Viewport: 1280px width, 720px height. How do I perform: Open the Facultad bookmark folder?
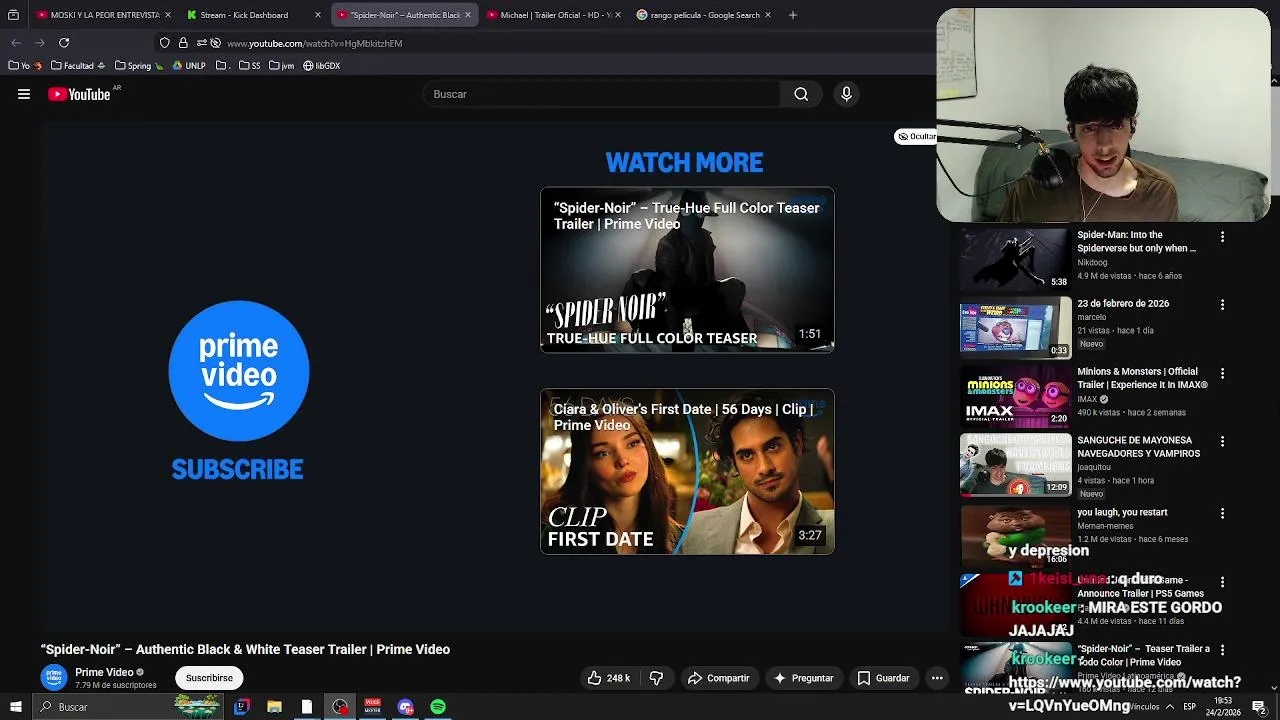[78, 66]
